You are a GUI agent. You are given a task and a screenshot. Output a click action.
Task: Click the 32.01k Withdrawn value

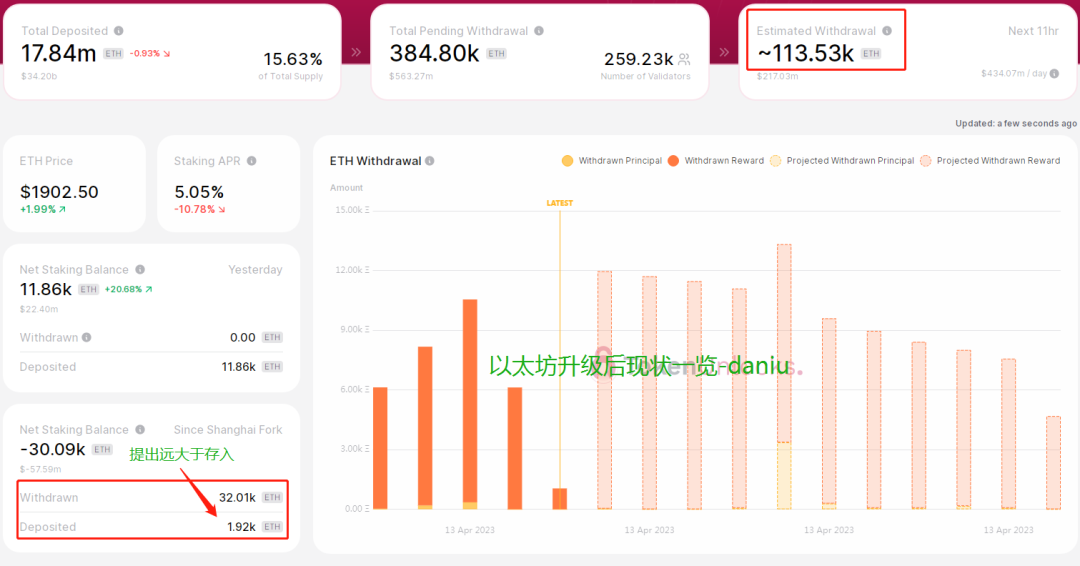coord(237,498)
